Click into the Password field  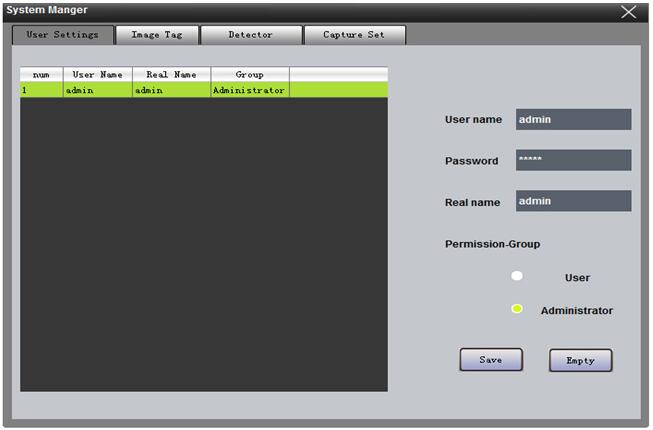point(573,161)
